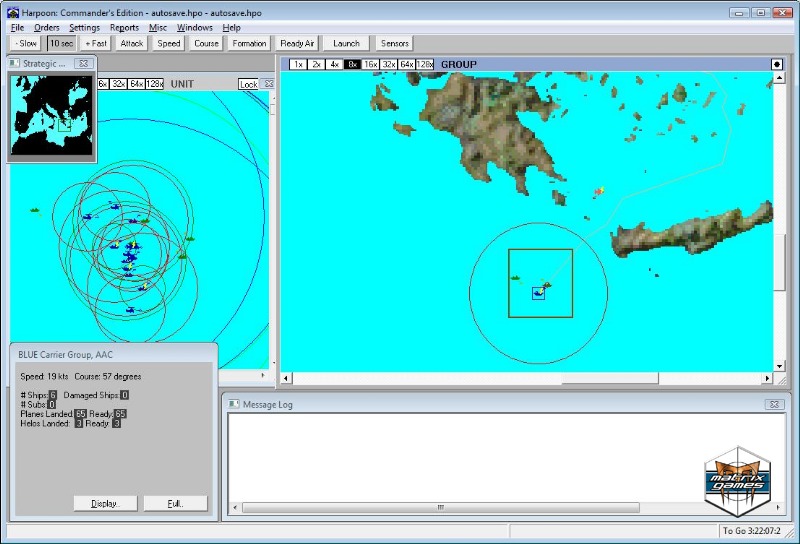
Task: Close the Message Log window
Action: pyautogui.click(x=773, y=404)
